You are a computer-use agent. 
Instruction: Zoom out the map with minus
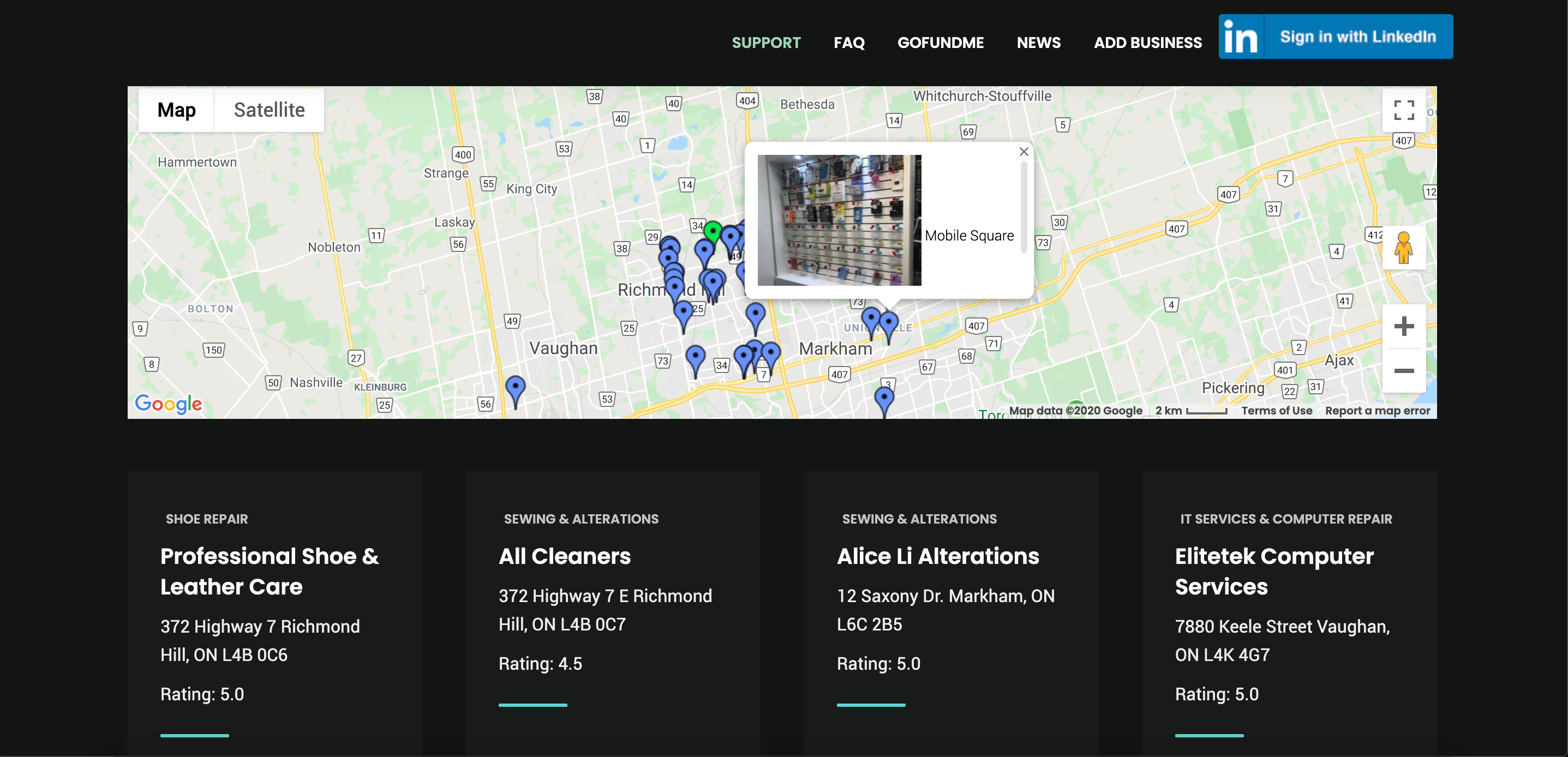pyautogui.click(x=1403, y=370)
